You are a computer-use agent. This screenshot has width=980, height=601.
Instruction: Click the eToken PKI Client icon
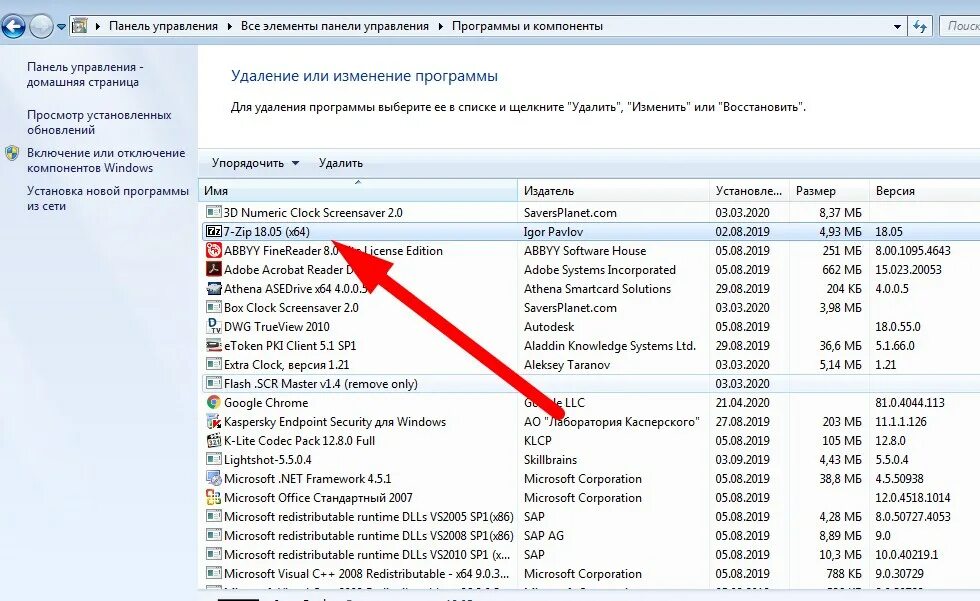(x=214, y=345)
